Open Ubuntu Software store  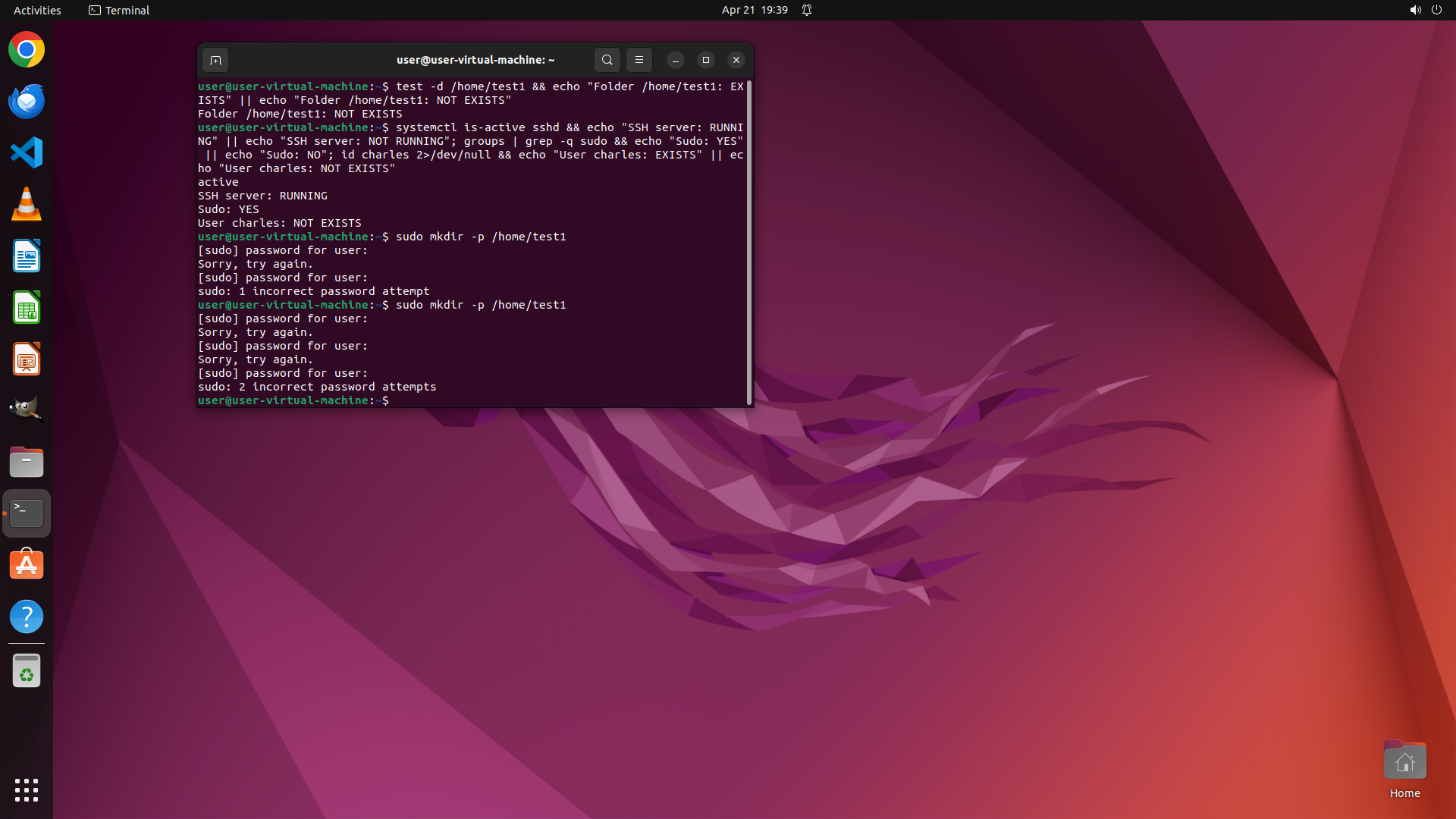pyautogui.click(x=27, y=565)
